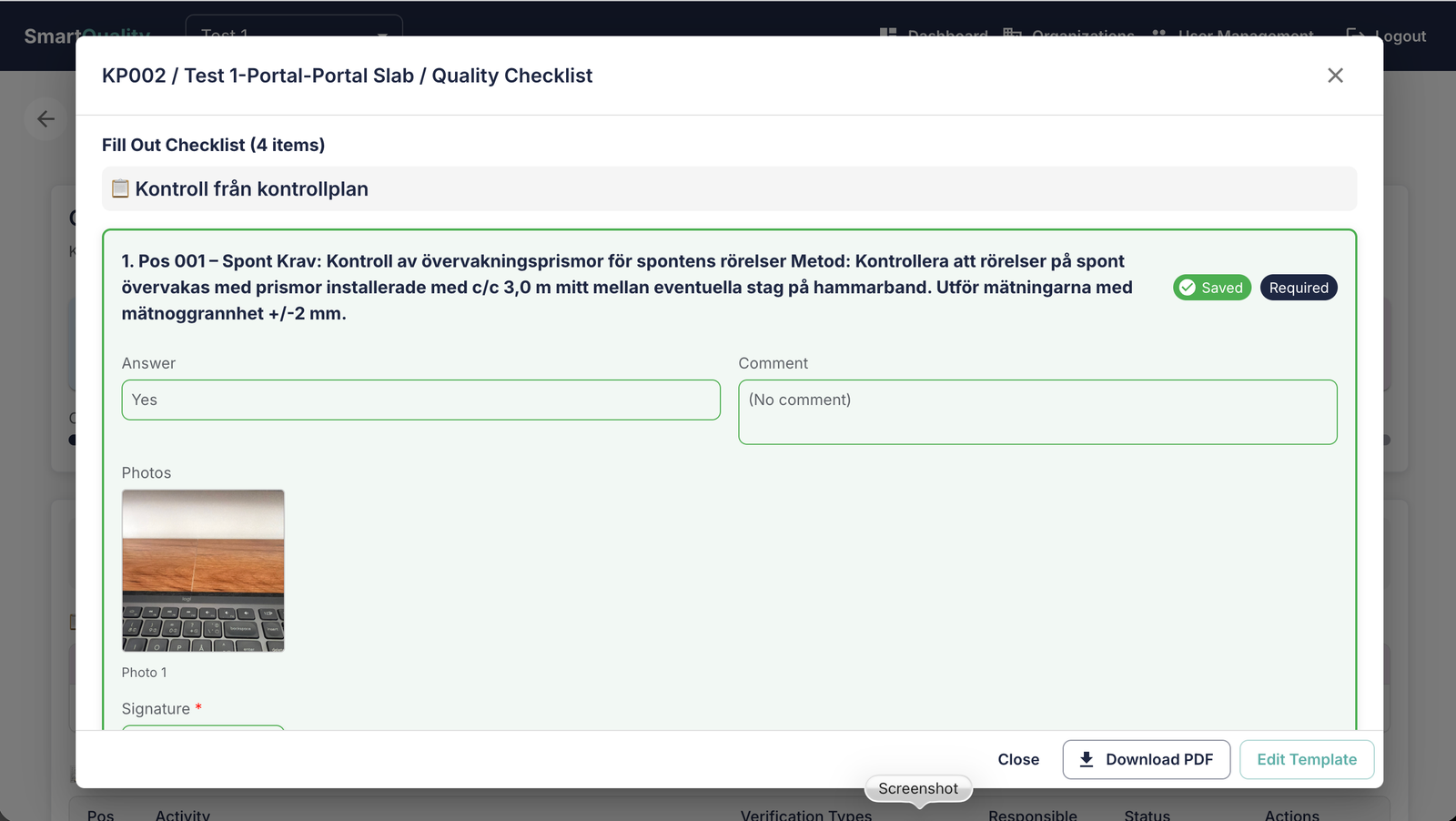Click the Comment box showing No comment
Screen dimensions: 1456x821
coord(1037,412)
